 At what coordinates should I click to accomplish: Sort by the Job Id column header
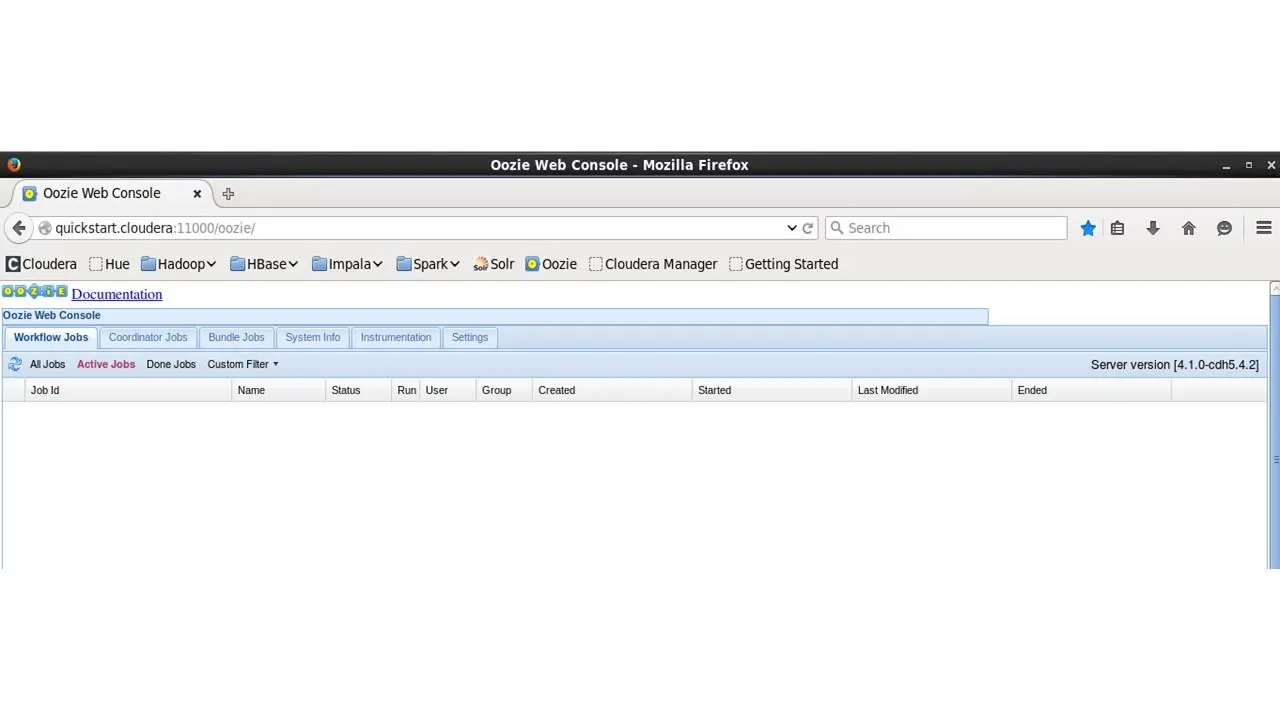click(128, 390)
